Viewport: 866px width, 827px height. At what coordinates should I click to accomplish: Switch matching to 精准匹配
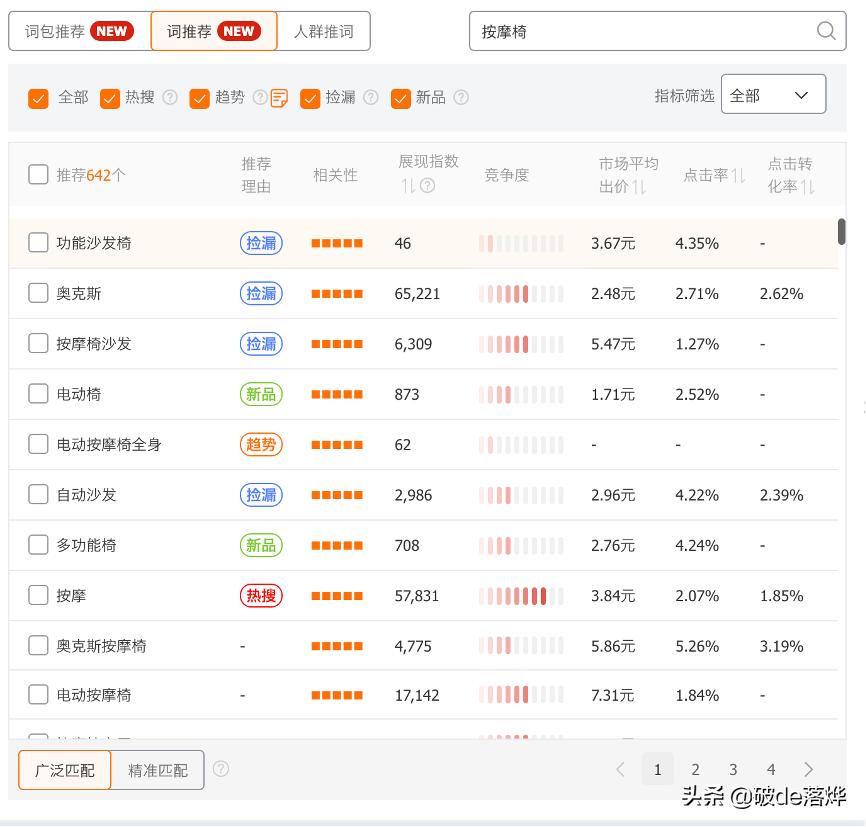158,770
